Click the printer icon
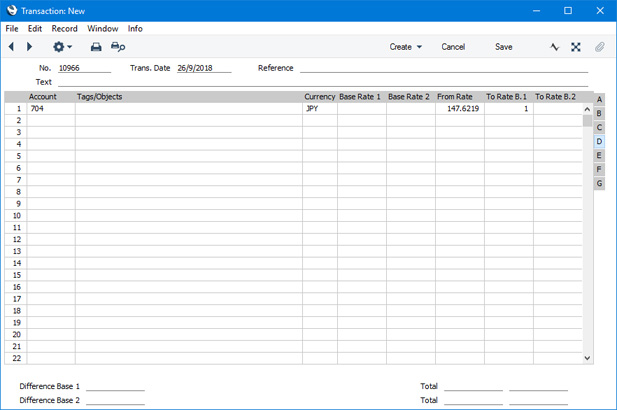Screen dimensions: 617x410 pyautogui.click(x=96, y=47)
